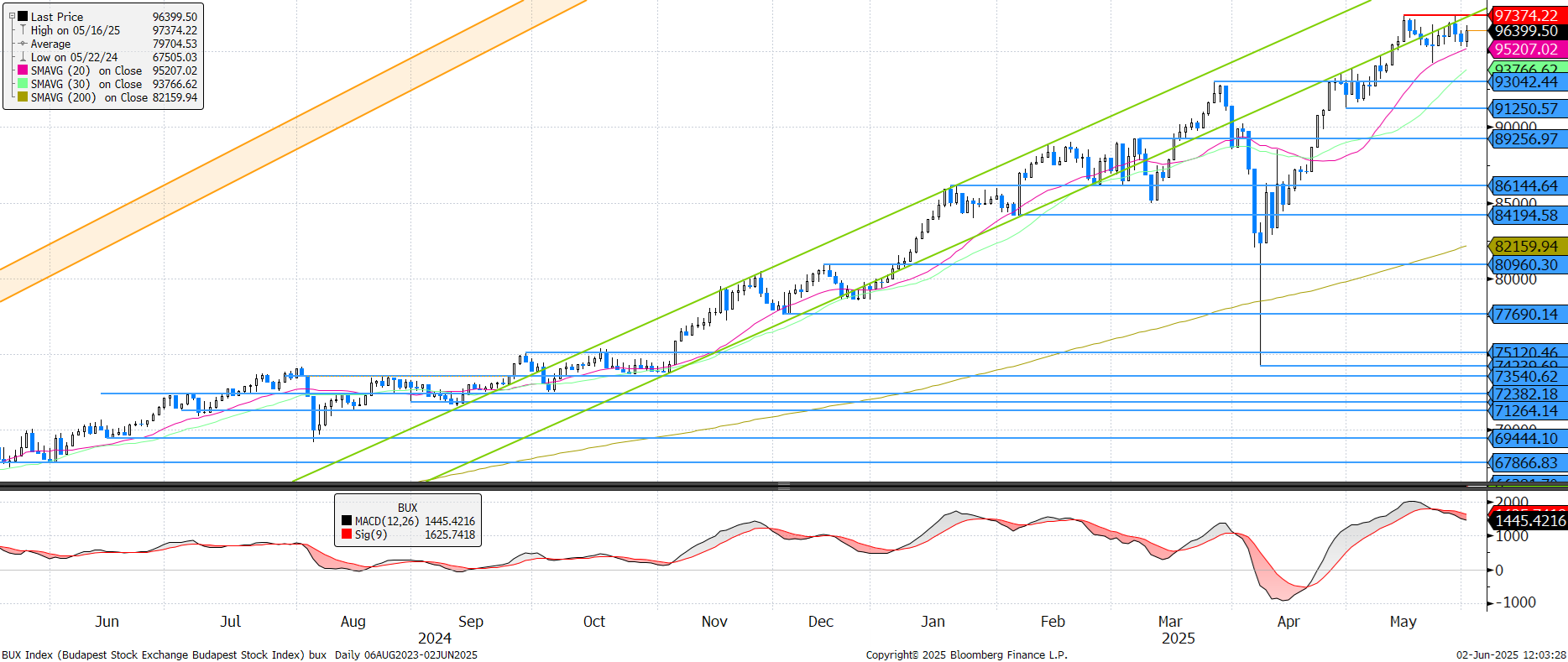Viewport: 1568px width, 662px height.
Task: Select the 77690.14 support level tag
Action: point(1526,315)
